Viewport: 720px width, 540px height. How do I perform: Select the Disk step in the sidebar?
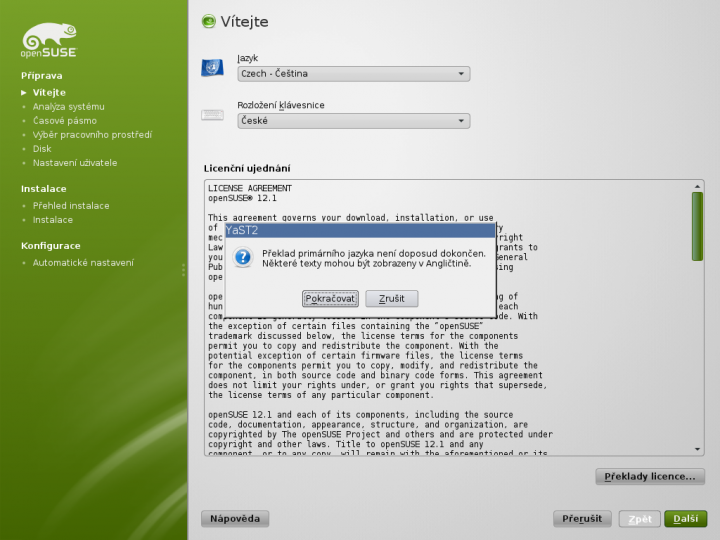point(42,149)
